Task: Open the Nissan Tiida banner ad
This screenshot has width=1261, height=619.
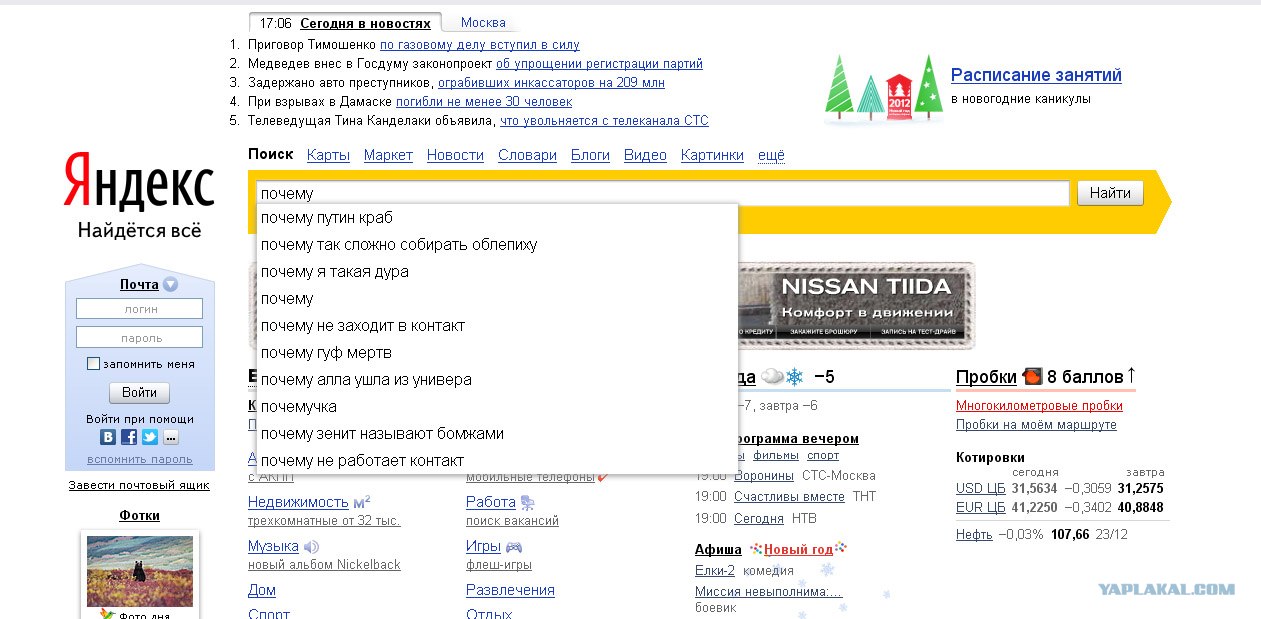Action: click(x=856, y=305)
